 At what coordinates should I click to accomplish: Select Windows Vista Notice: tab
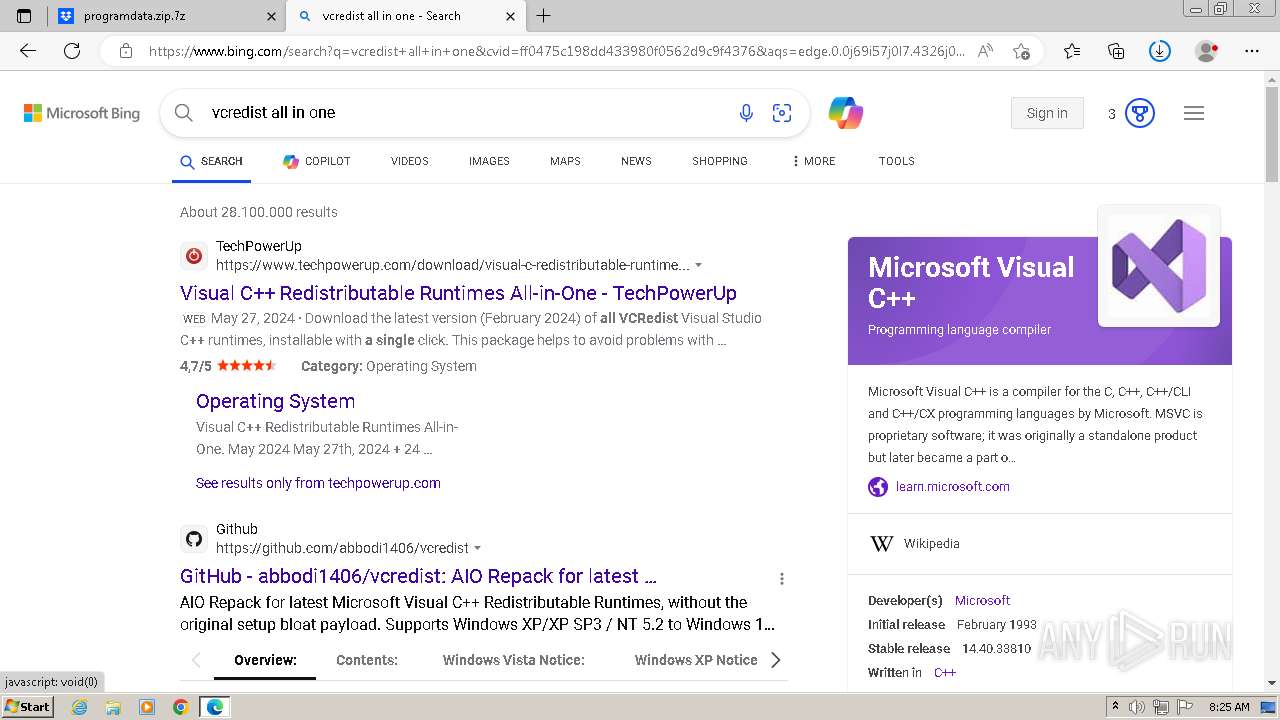click(514, 660)
